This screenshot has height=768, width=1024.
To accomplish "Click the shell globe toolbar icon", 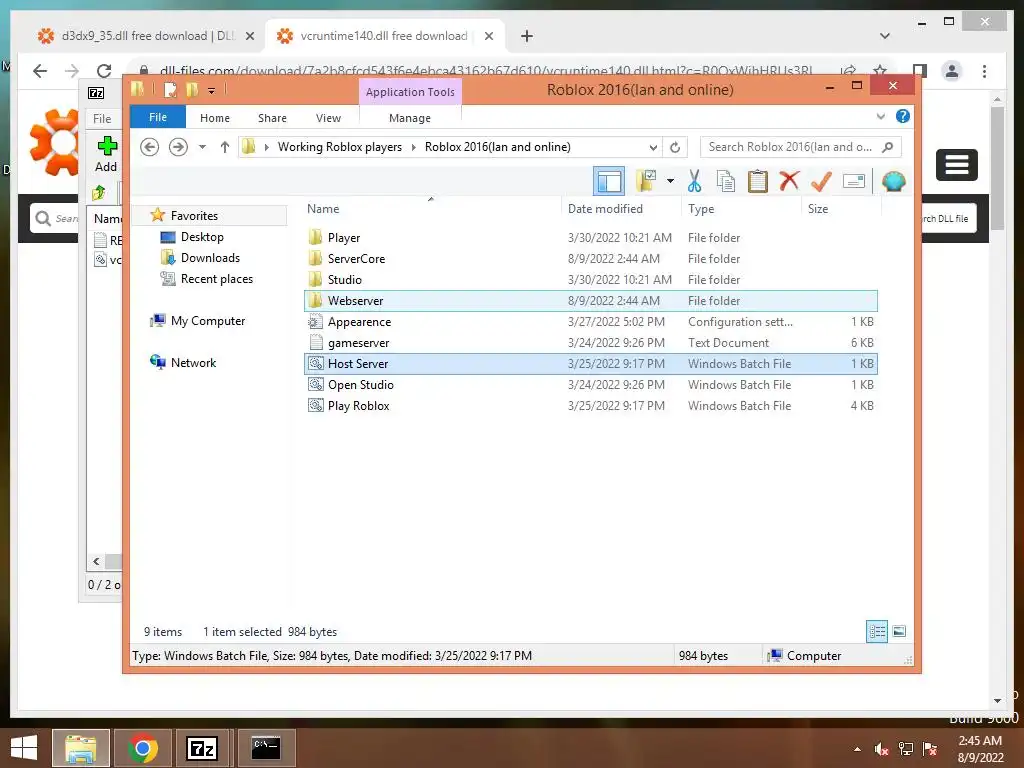I will pos(893,181).
